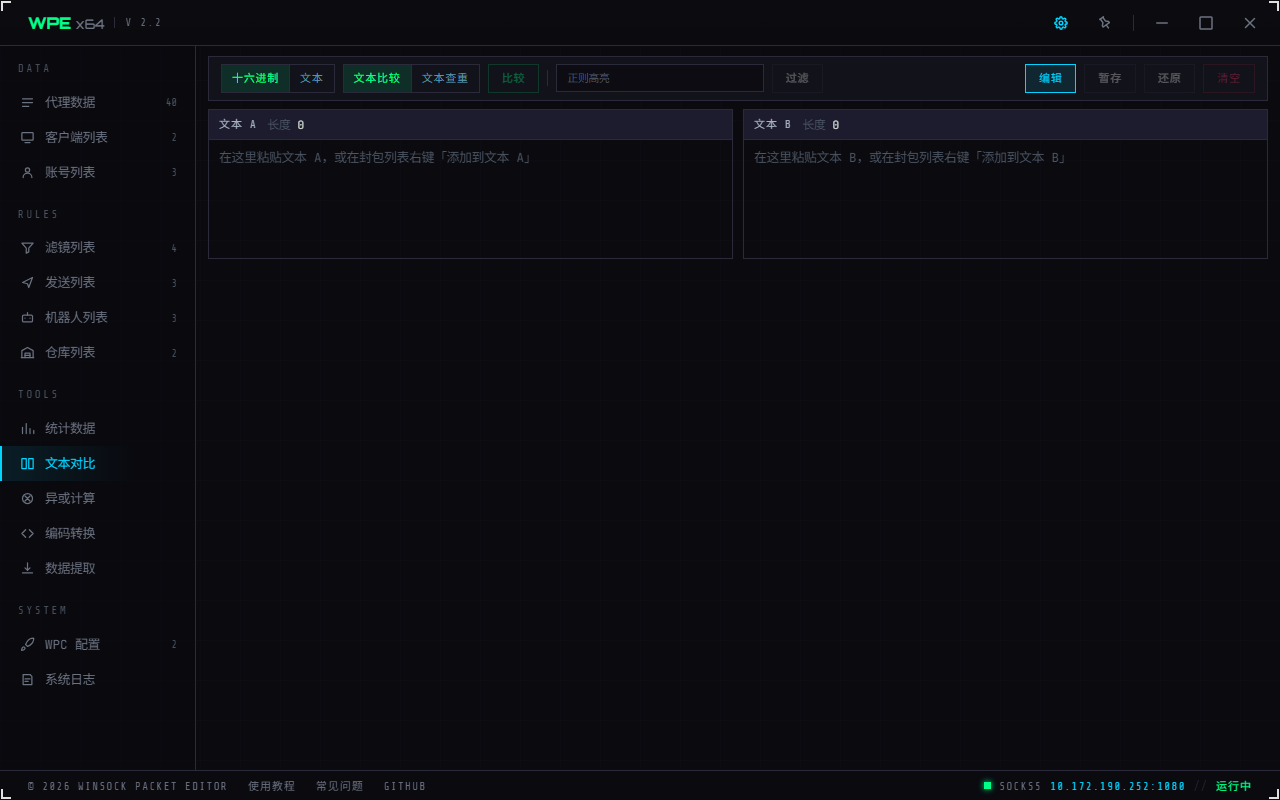Pin the window with the pin icon
The width and height of the screenshot is (1280, 800).
[1105, 23]
